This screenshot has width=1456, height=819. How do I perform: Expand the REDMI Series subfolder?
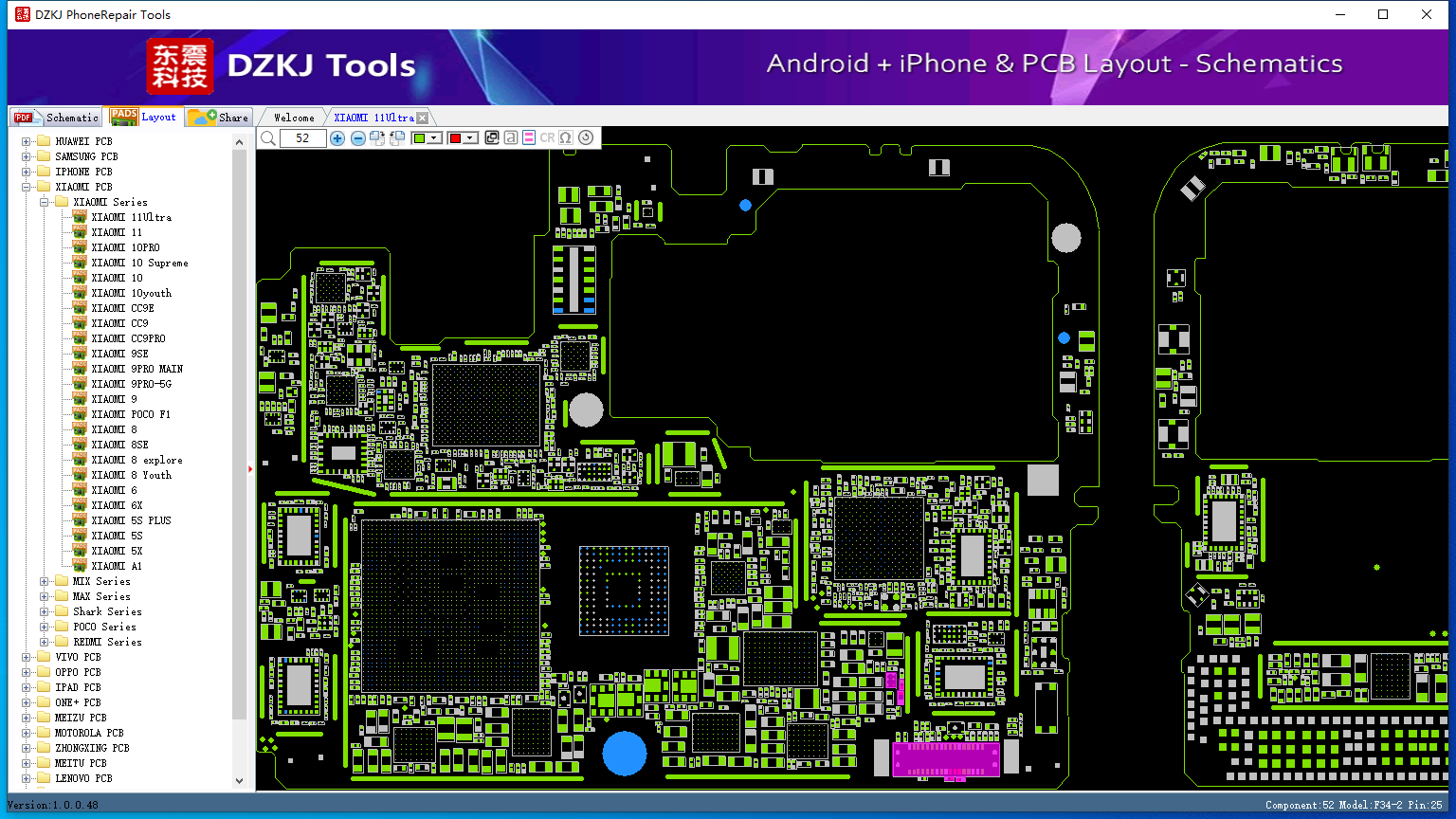[x=45, y=642]
